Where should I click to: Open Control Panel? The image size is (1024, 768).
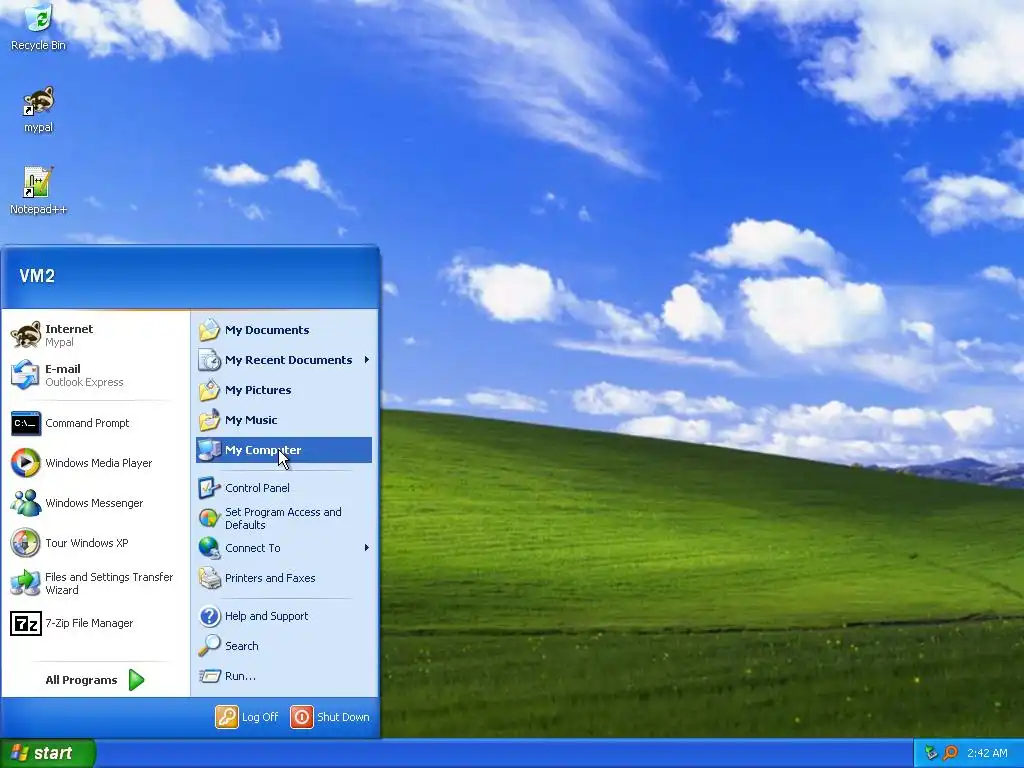(x=284, y=488)
